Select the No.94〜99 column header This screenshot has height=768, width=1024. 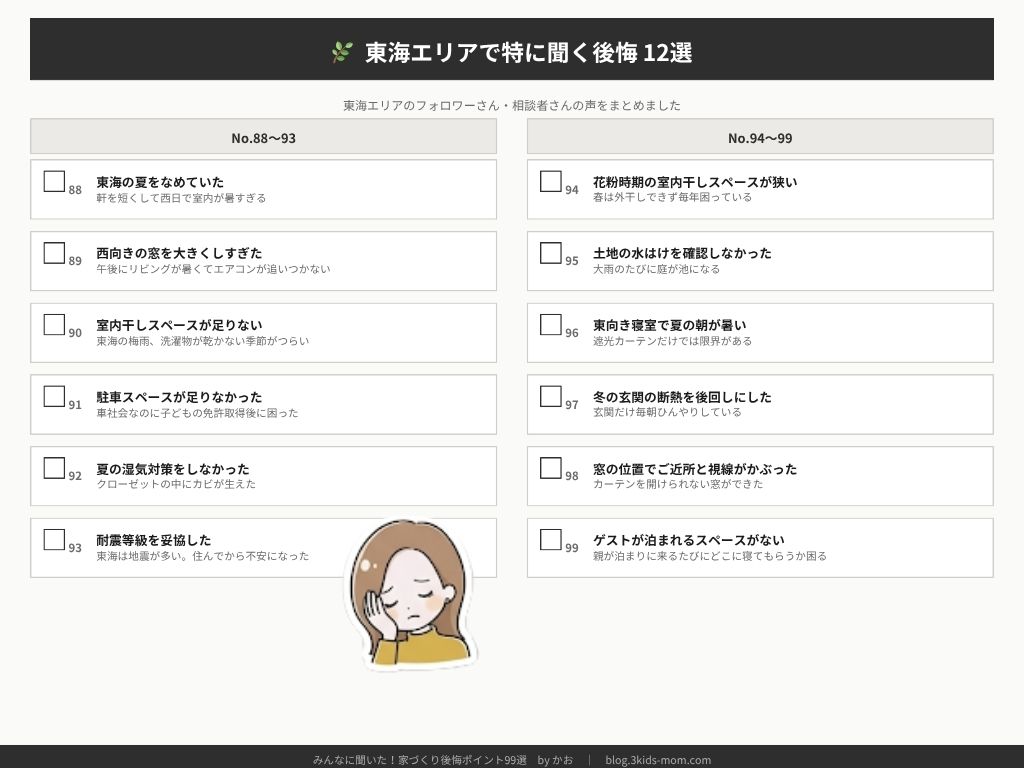pos(760,137)
